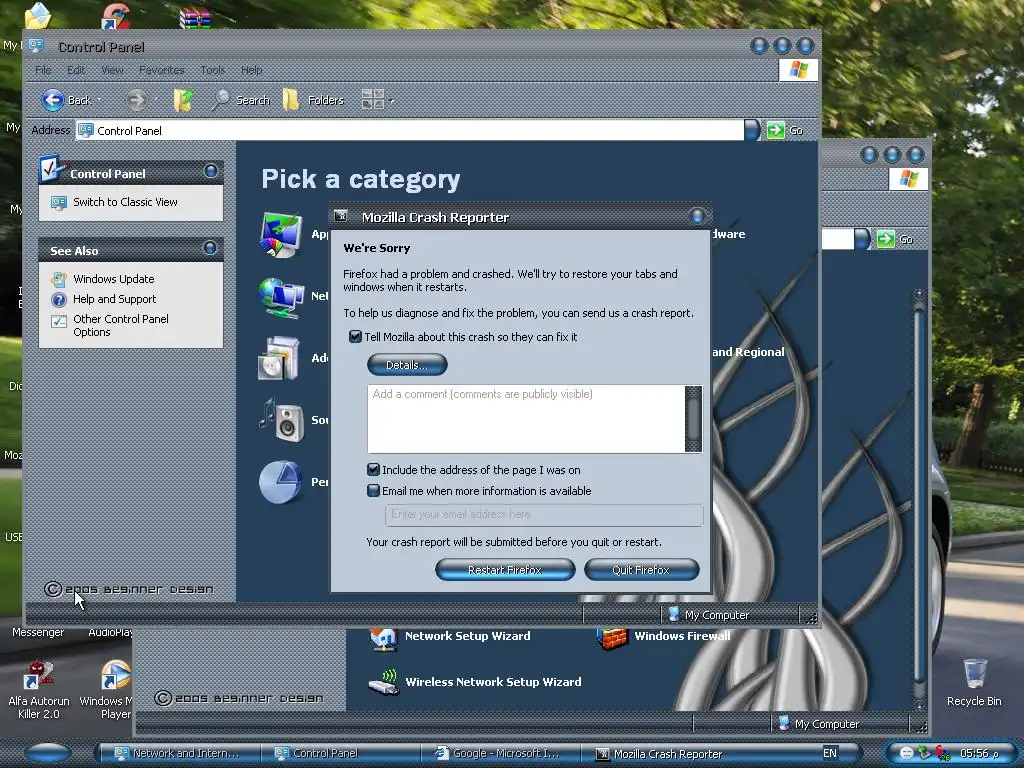The height and width of the screenshot is (768, 1024).
Task: Click Go in the background window
Action: pos(895,239)
